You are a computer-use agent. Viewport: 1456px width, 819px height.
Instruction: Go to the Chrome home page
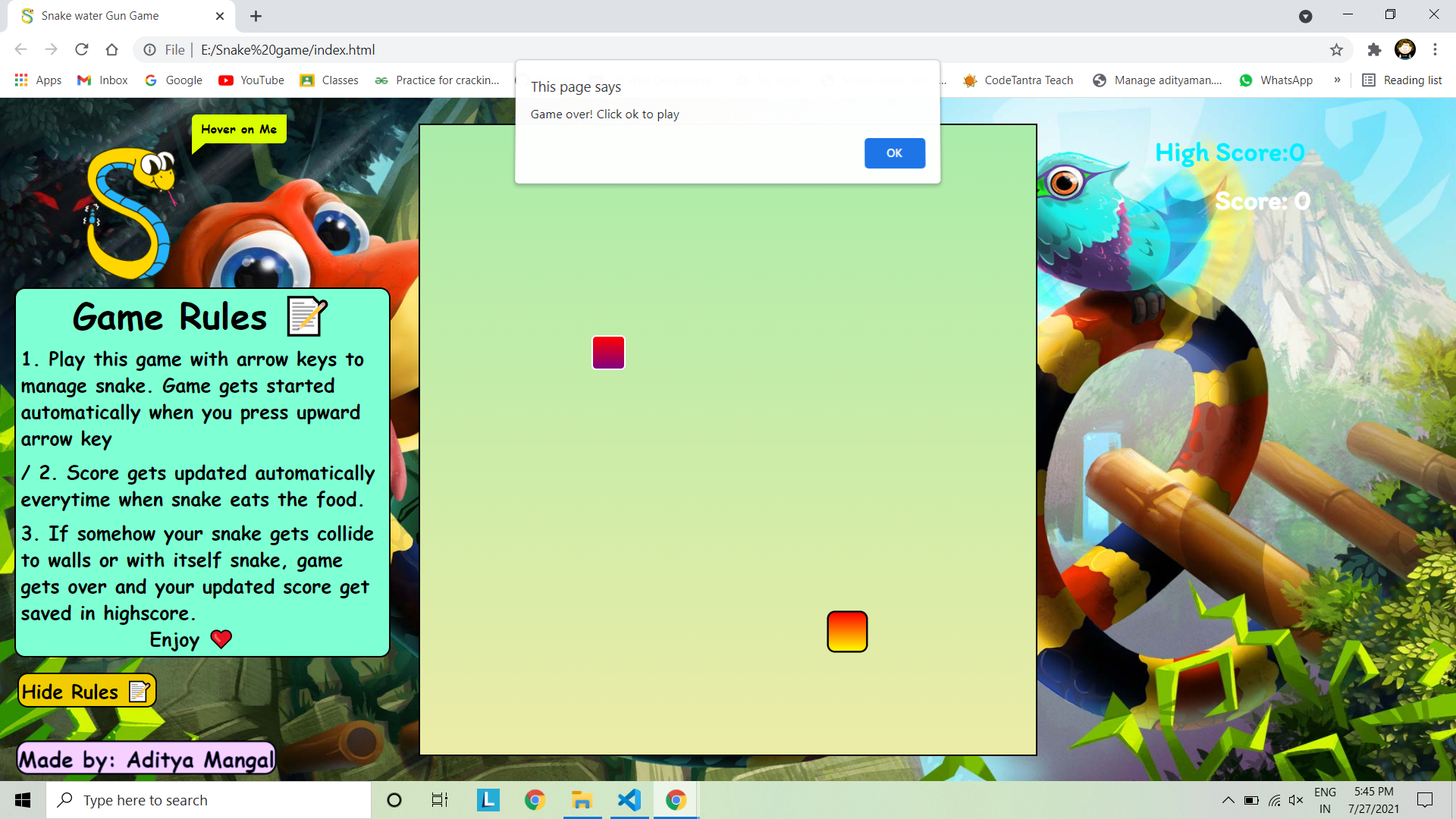coord(111,50)
